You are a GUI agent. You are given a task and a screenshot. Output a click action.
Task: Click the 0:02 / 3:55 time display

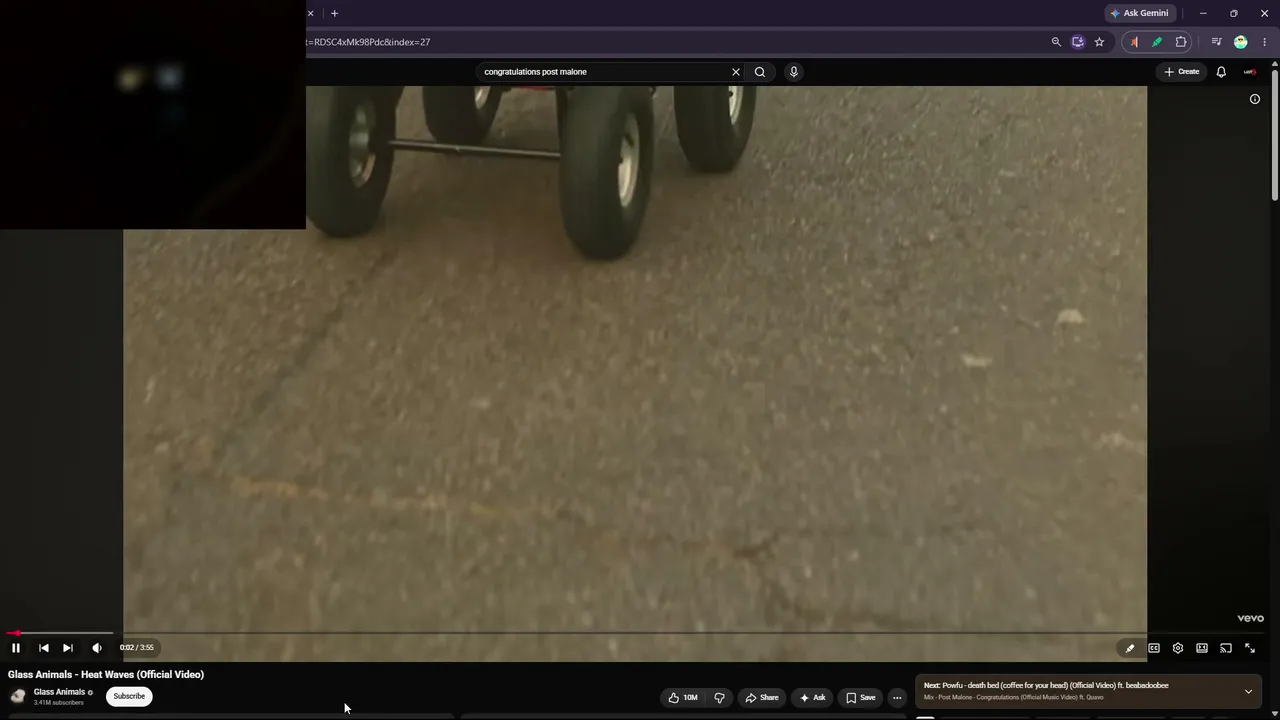coord(137,648)
